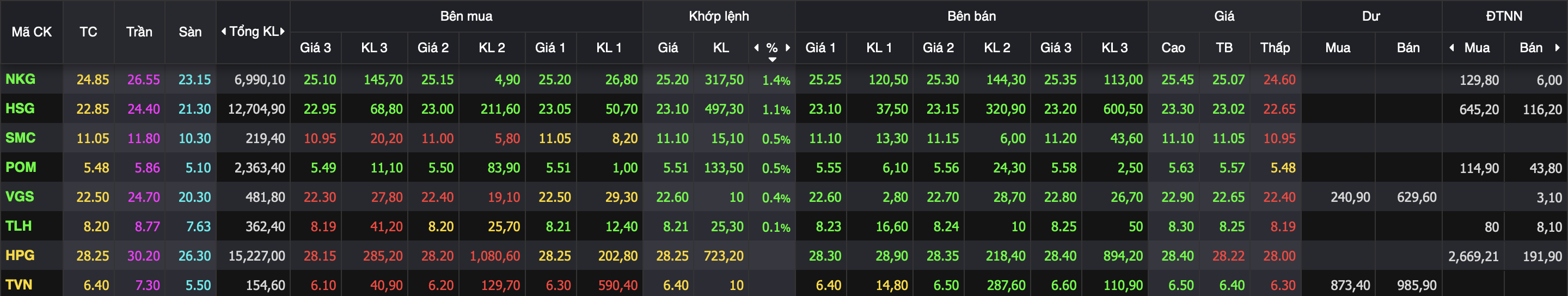The height and width of the screenshot is (296, 1568).
Task: Open the POM stock symbol
Action: [x=21, y=167]
